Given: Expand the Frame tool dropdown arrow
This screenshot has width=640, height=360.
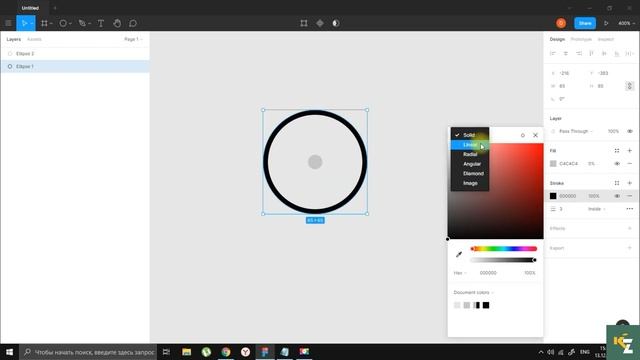Looking at the screenshot, I should pyautogui.click(x=51, y=24).
